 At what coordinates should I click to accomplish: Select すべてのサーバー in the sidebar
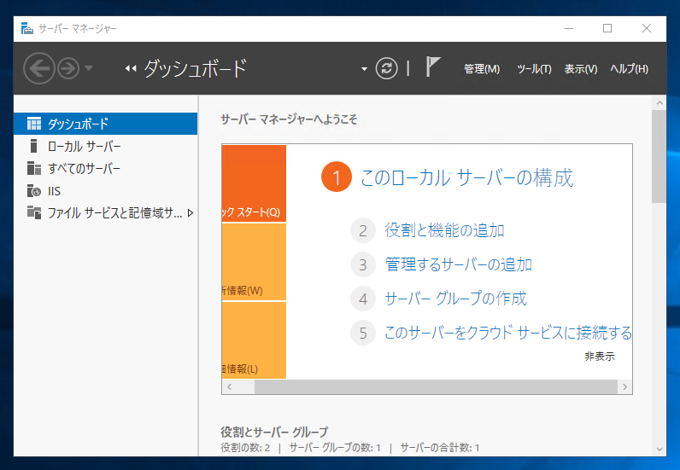[x=105, y=168]
